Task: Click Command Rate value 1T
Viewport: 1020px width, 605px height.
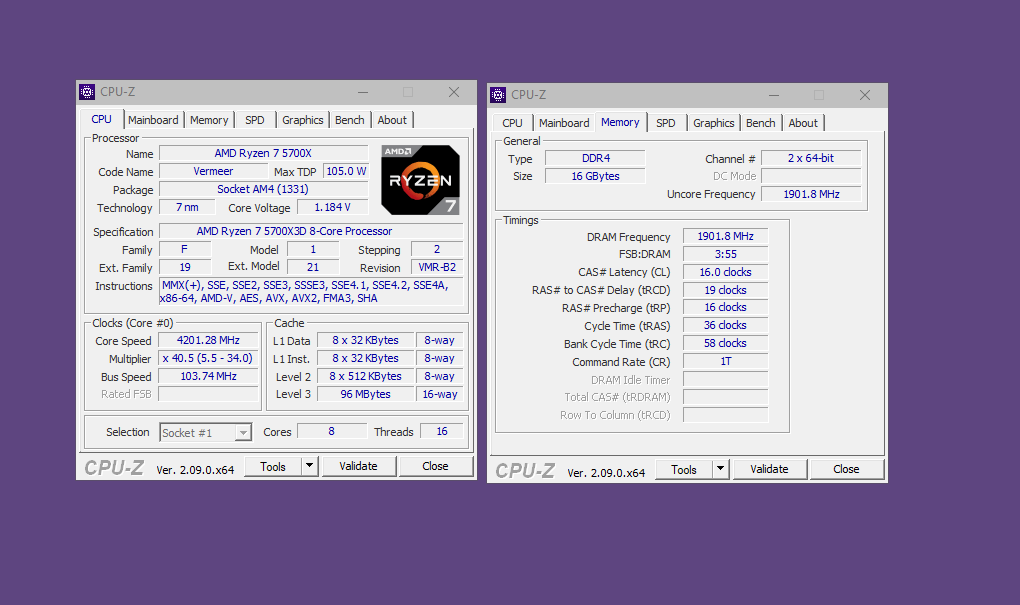Action: pyautogui.click(x=725, y=361)
